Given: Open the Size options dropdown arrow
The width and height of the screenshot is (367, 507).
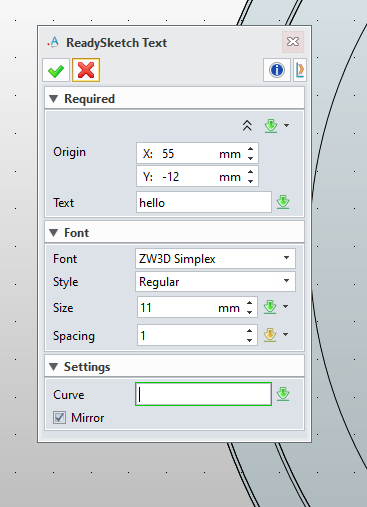Looking at the screenshot, I should (x=286, y=307).
